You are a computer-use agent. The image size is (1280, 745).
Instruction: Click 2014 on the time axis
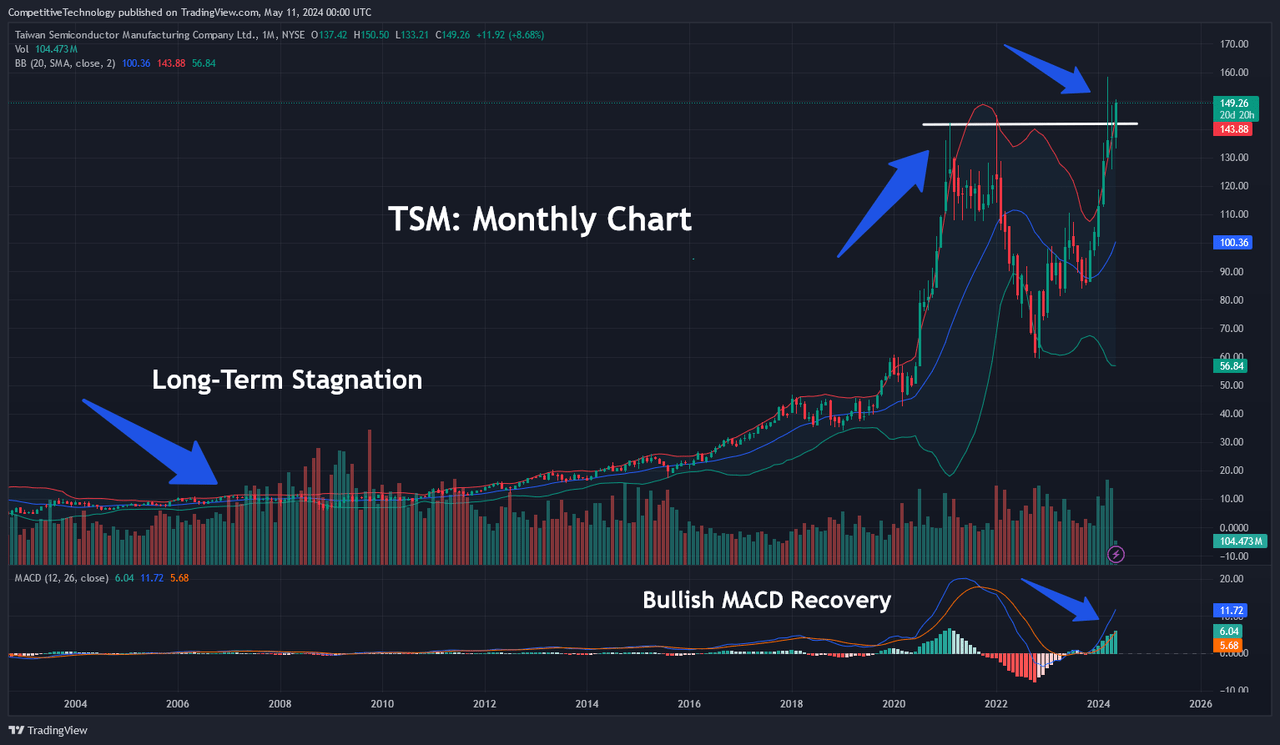[x=587, y=704]
